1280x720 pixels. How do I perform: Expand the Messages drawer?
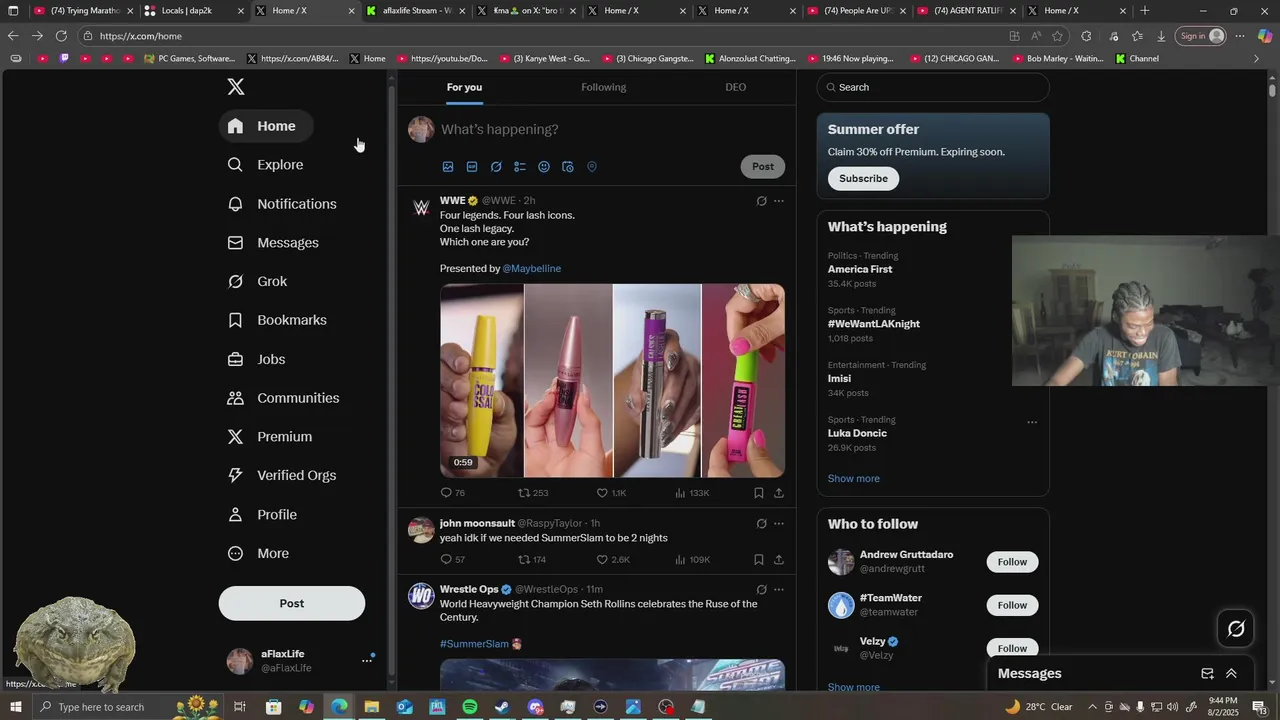click(x=1231, y=674)
